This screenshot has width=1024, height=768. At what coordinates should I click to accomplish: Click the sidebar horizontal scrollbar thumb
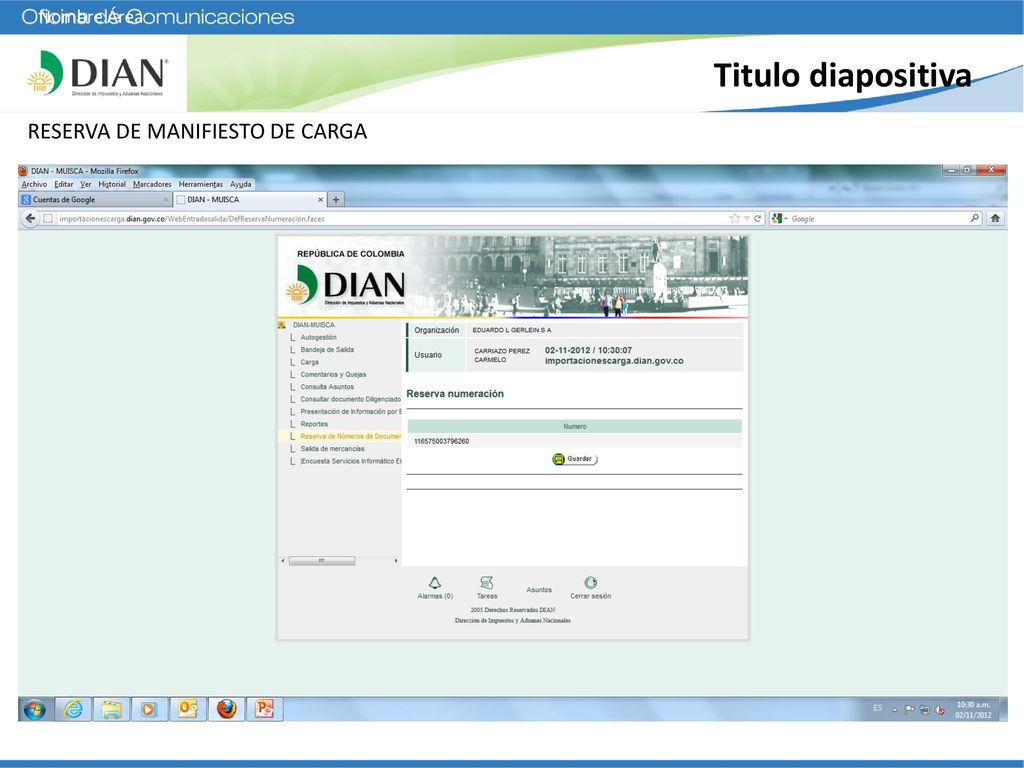[322, 561]
